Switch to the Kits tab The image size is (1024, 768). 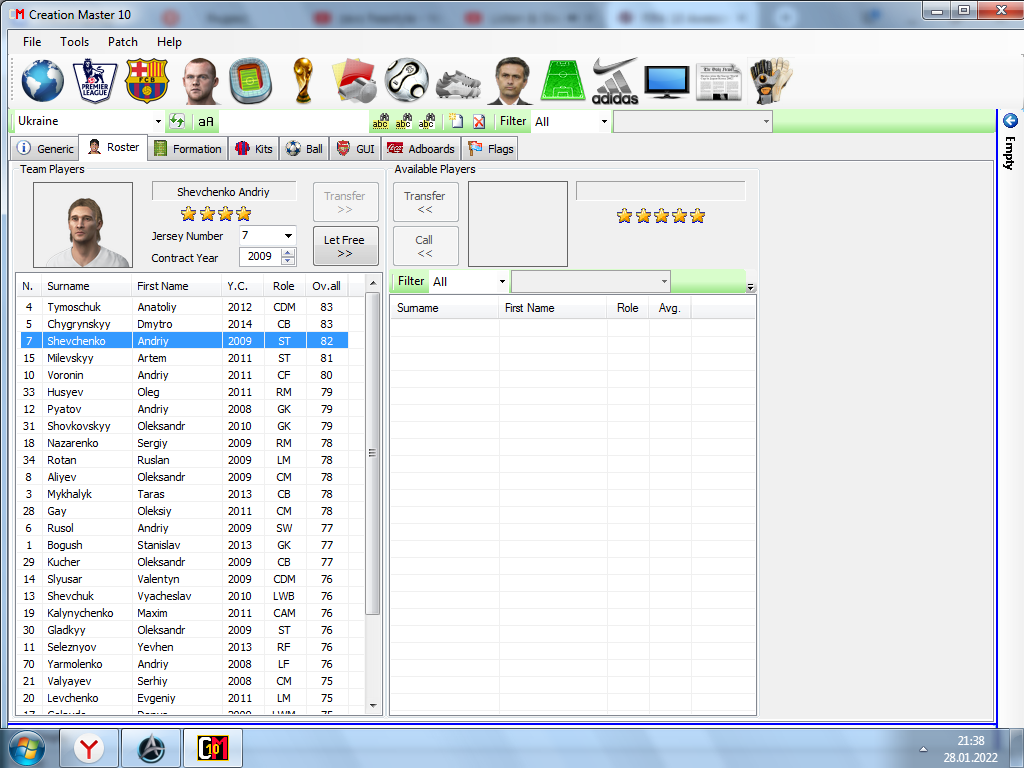click(253, 147)
